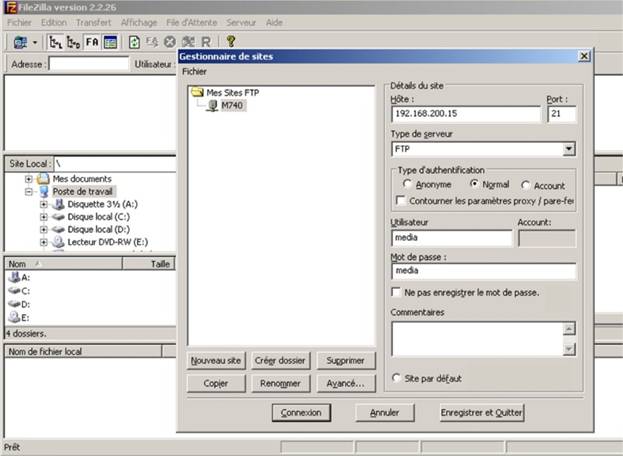Click the Disque local (C:) drive icon

point(58,217)
